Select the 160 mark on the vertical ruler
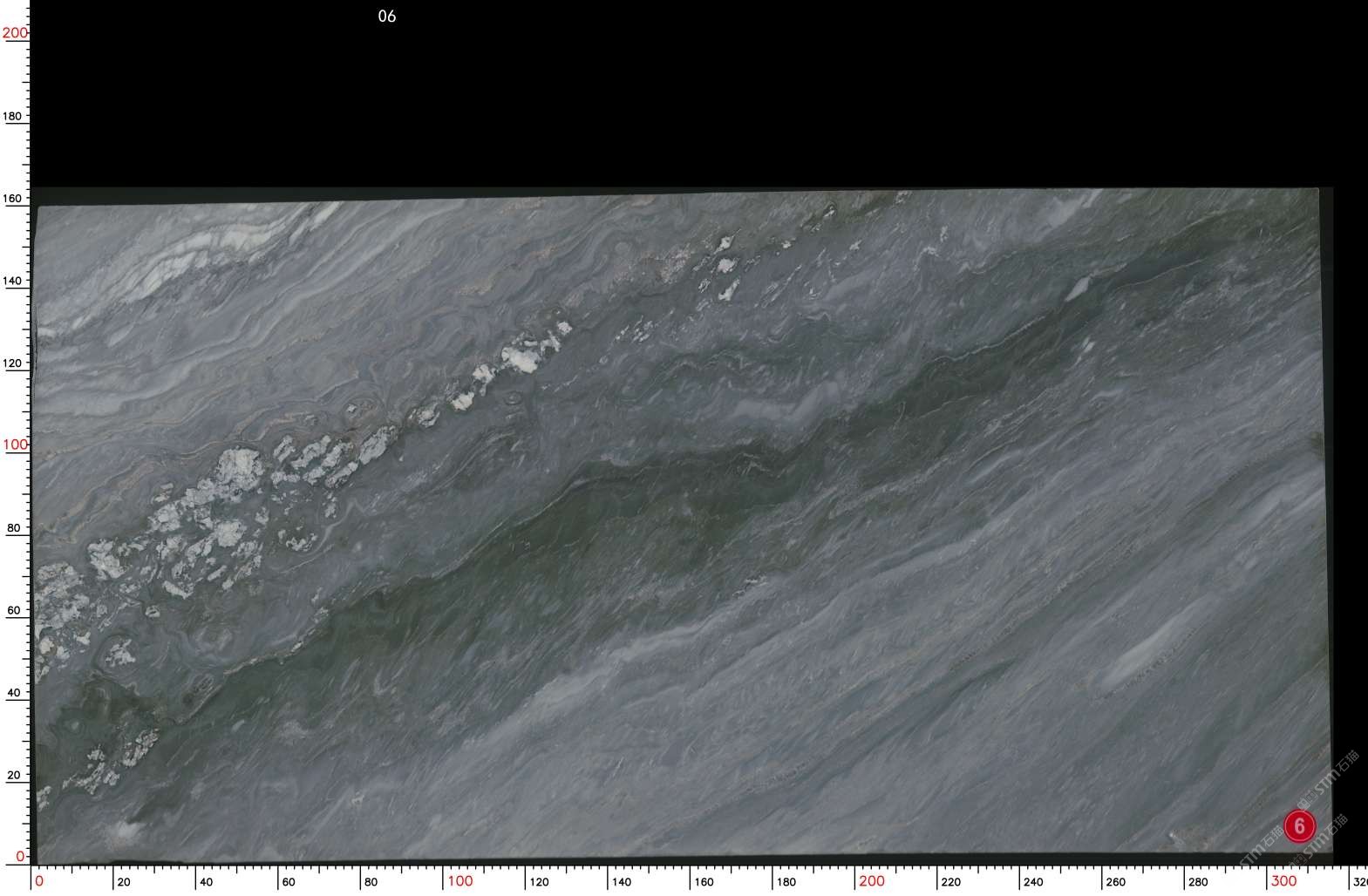The width and height of the screenshot is (1368, 896). [x=12, y=199]
